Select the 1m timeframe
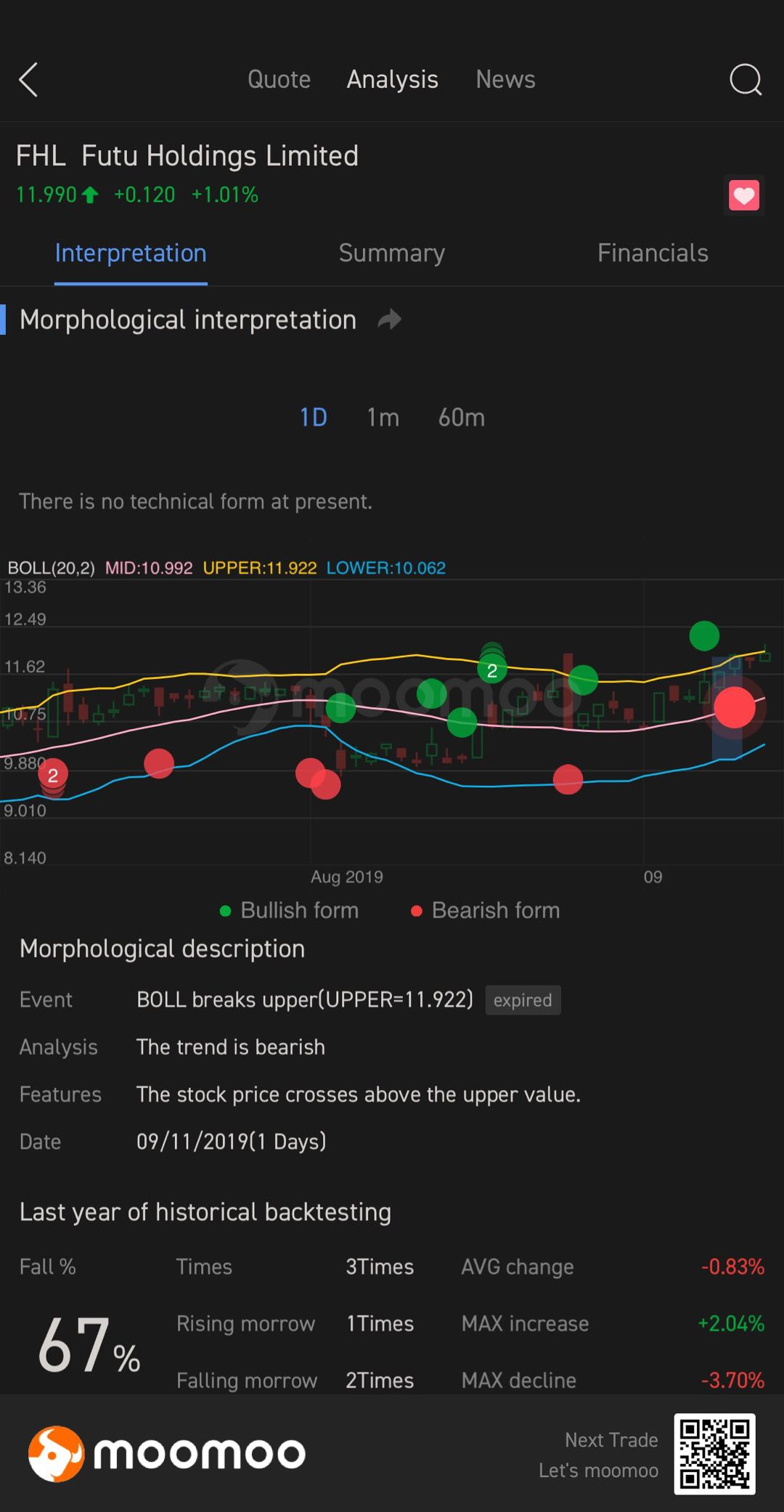The width and height of the screenshot is (784, 1512). [383, 418]
